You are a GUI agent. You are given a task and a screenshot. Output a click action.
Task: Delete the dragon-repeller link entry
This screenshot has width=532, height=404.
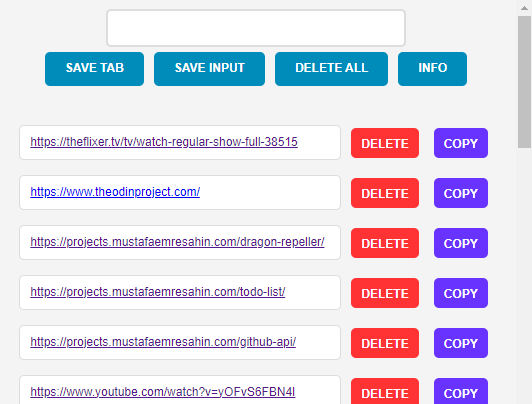(385, 243)
